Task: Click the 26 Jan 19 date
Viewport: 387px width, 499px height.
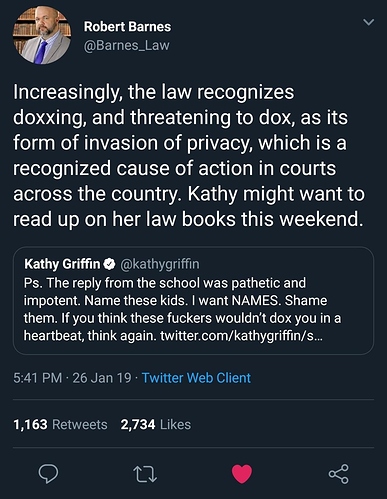Action: coord(102,378)
